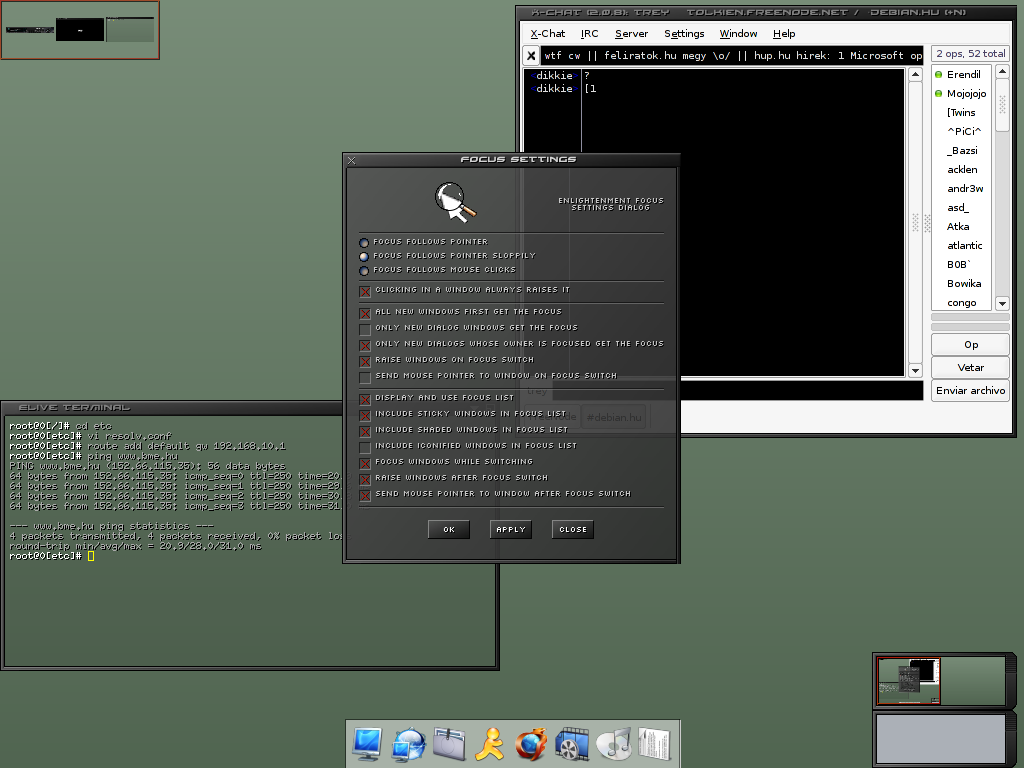Select red-outlined desktop thumbnail in bottom-right pager

(908, 680)
